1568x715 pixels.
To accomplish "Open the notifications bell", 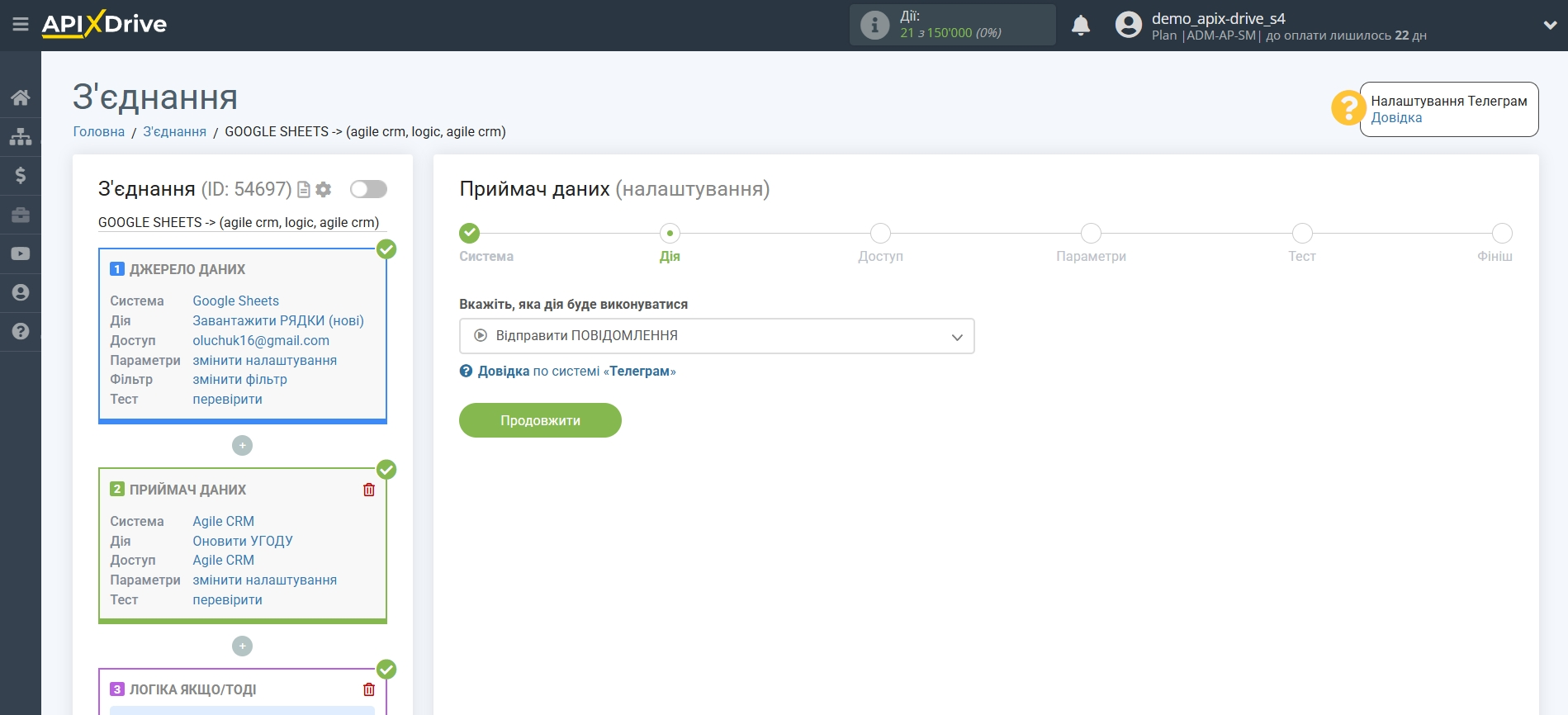I will pos(1081,26).
